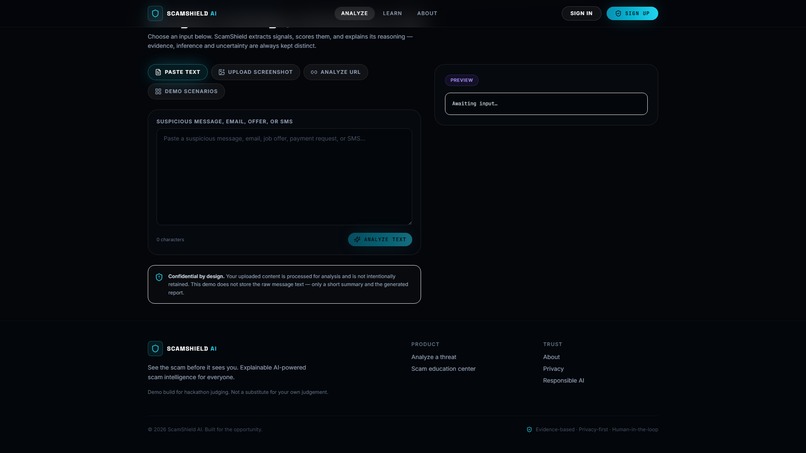Click the copyright 2026 ScamShield AI text
The height and width of the screenshot is (453, 806).
tap(205, 429)
